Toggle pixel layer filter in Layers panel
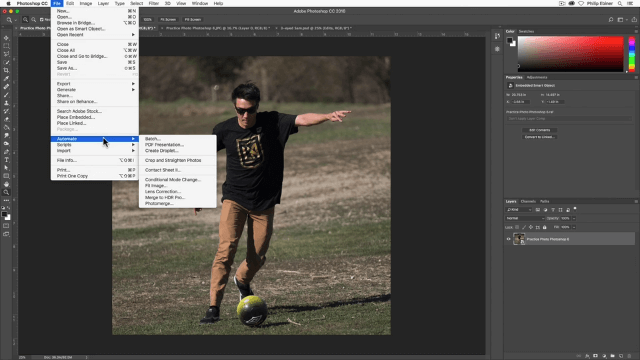Image resolution: width=640 pixels, height=360 pixels. pos(538,210)
